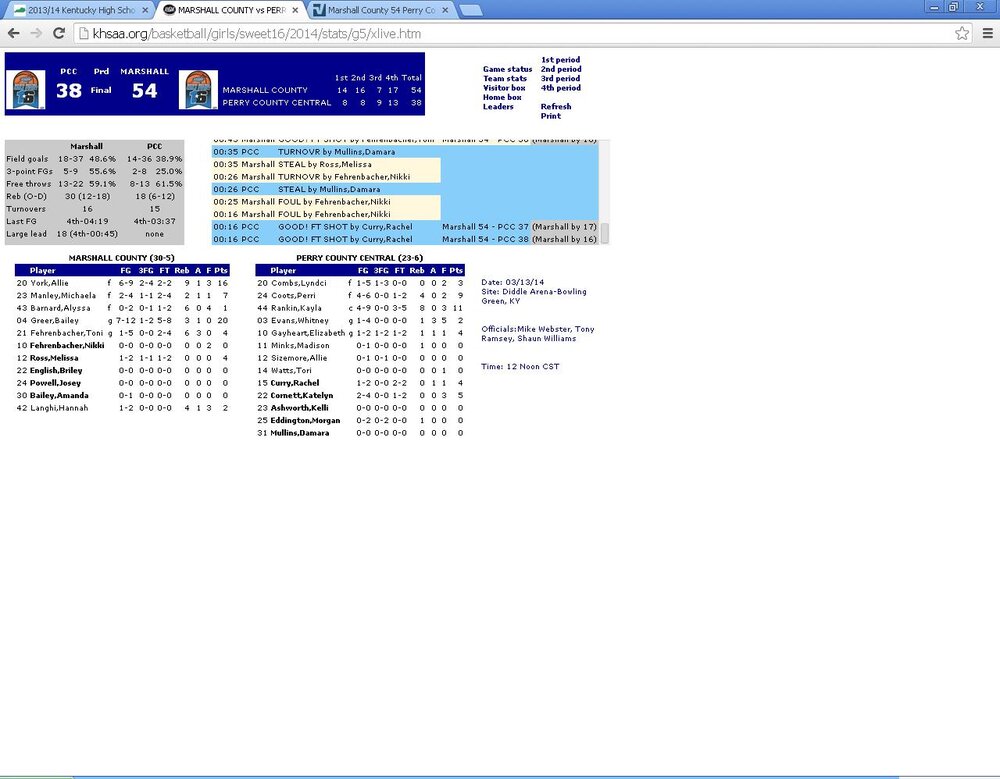Click the PERRY COUNTY CENTRAL (23-6) heading
Viewport: 1000px width, 779px height.
click(359, 258)
